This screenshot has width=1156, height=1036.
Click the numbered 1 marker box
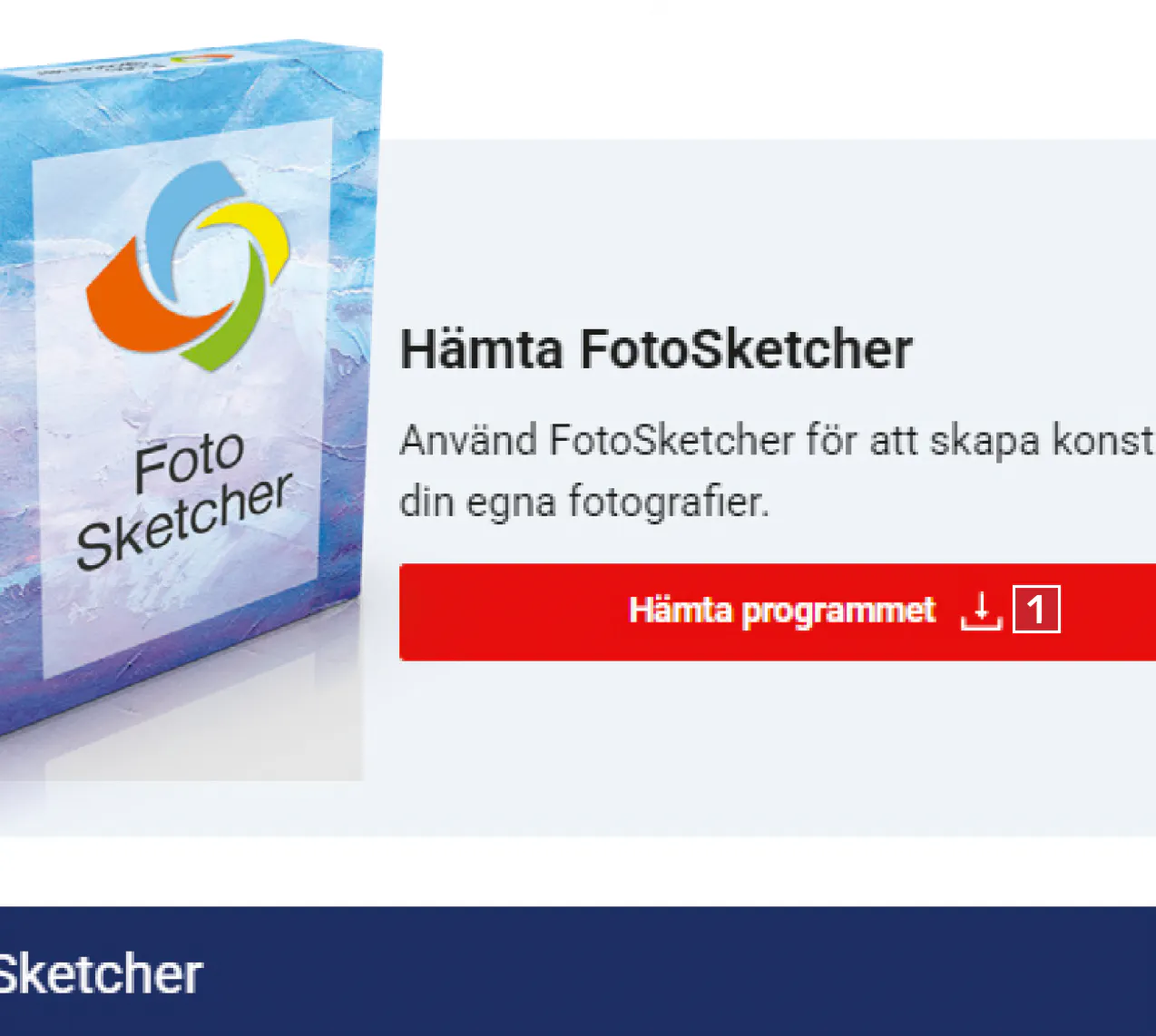[1036, 610]
